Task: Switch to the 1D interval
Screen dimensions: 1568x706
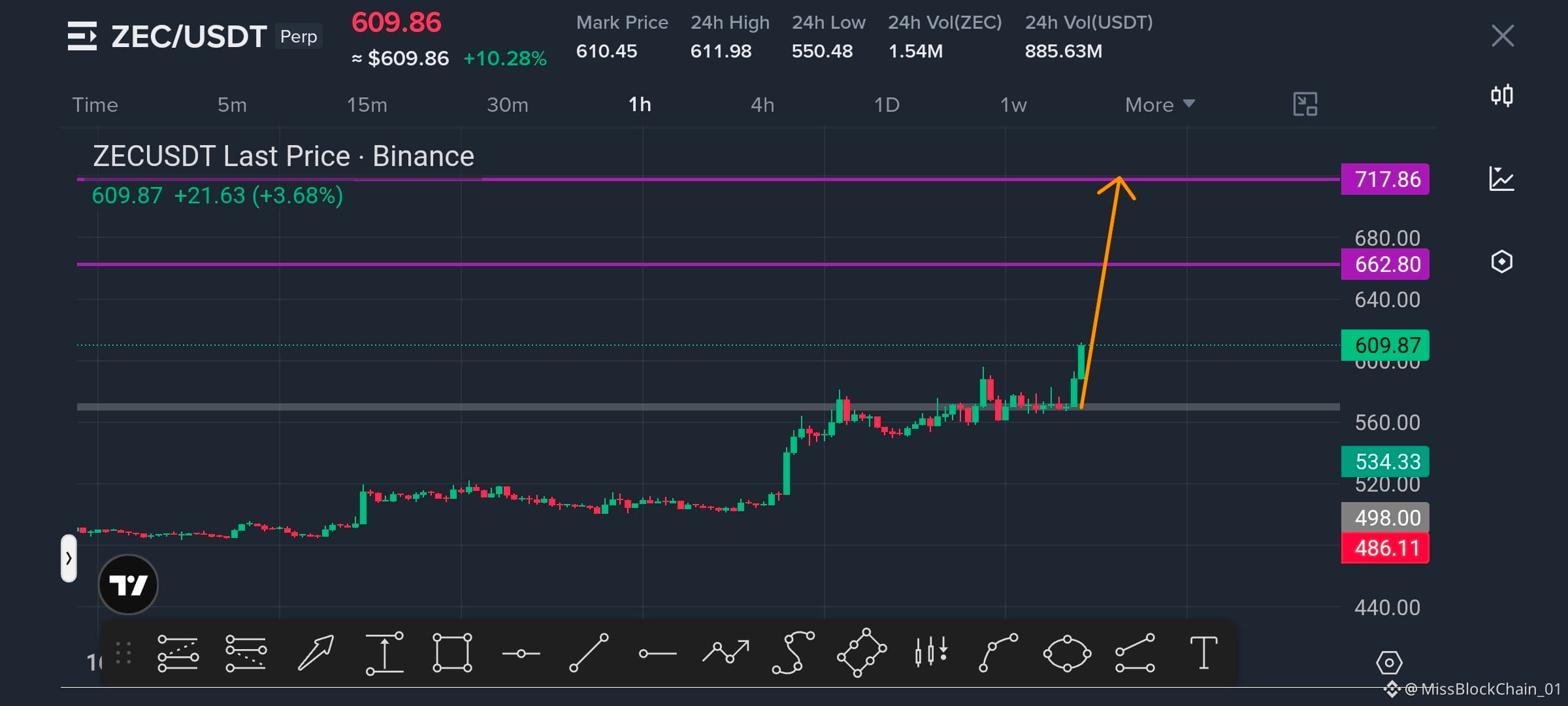Action: coord(887,105)
